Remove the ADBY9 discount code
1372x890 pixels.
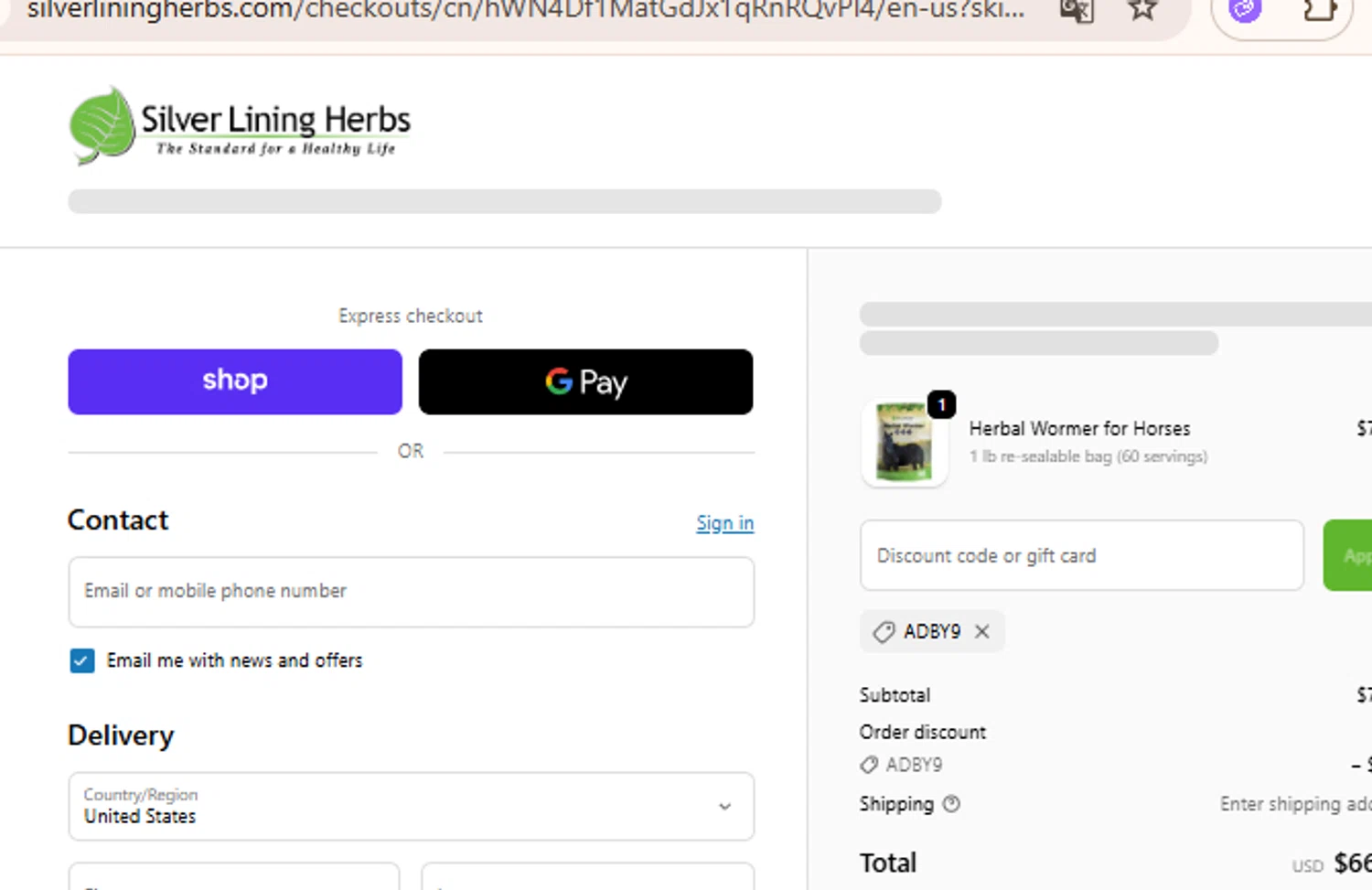pyautogui.click(x=981, y=631)
